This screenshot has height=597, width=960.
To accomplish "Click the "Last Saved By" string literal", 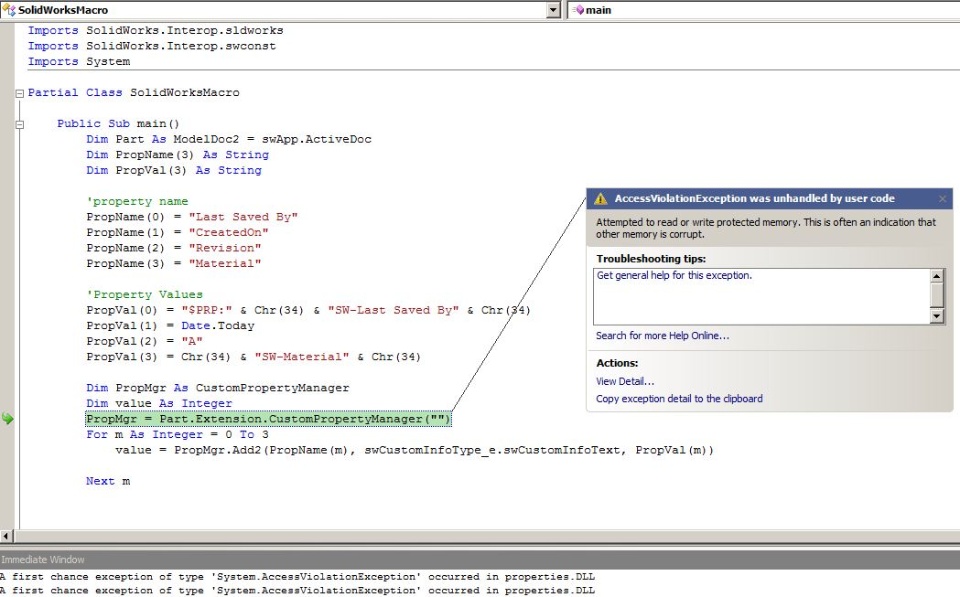I will point(243,217).
